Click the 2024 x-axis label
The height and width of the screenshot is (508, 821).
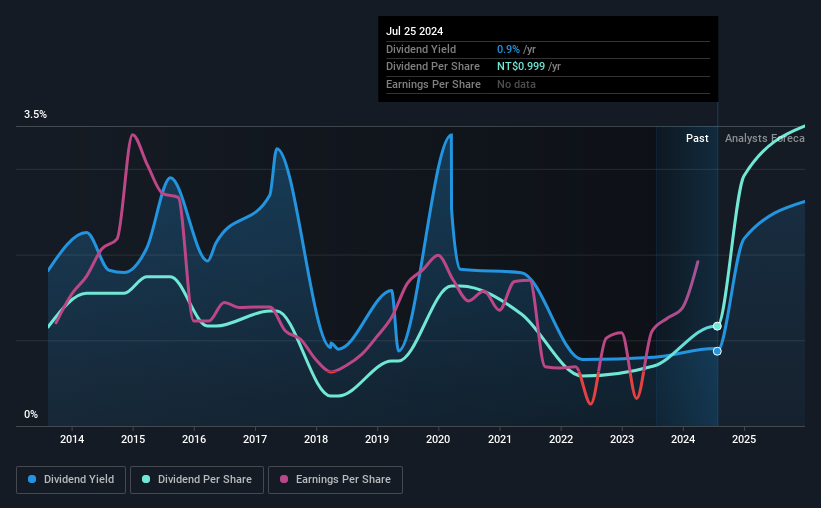683,439
